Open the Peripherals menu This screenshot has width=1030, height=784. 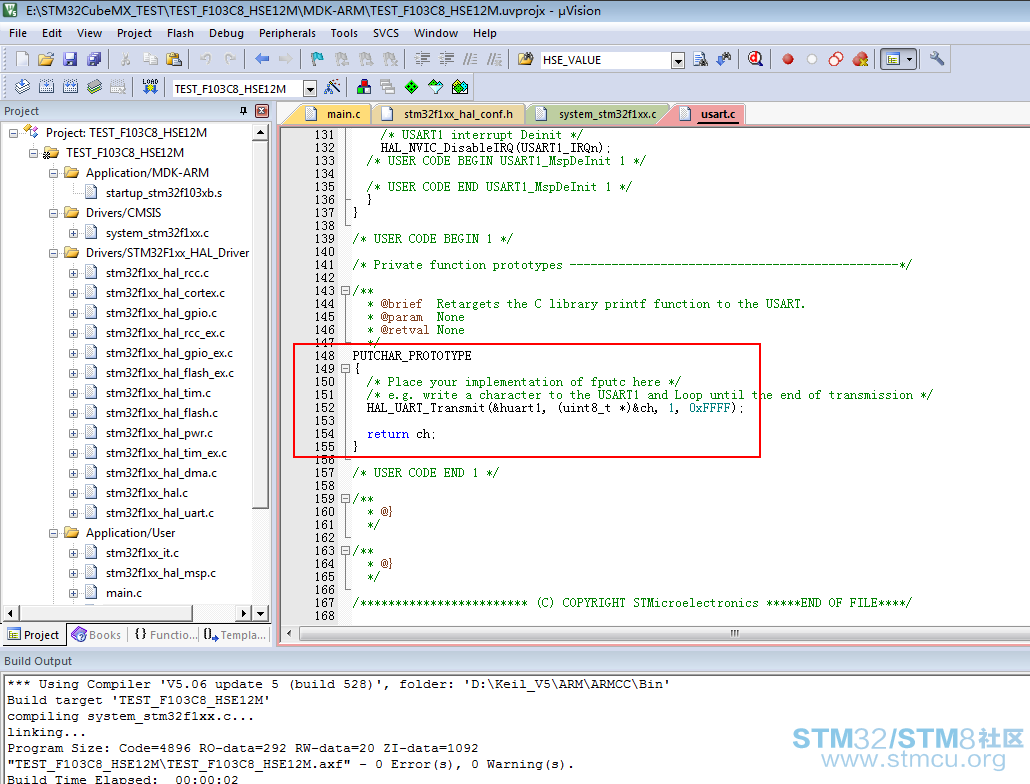point(287,33)
